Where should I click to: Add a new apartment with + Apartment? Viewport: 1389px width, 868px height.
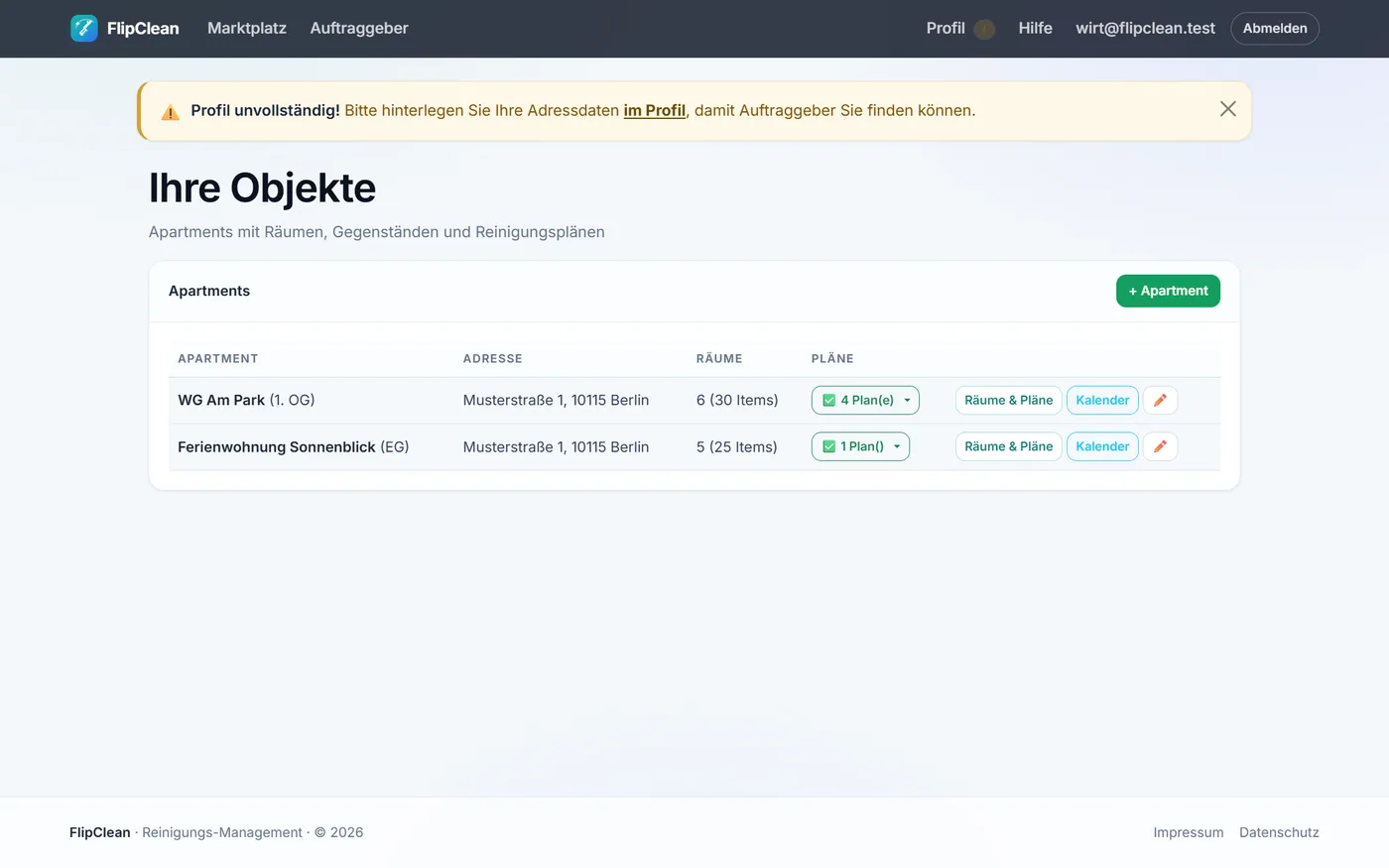click(x=1168, y=291)
